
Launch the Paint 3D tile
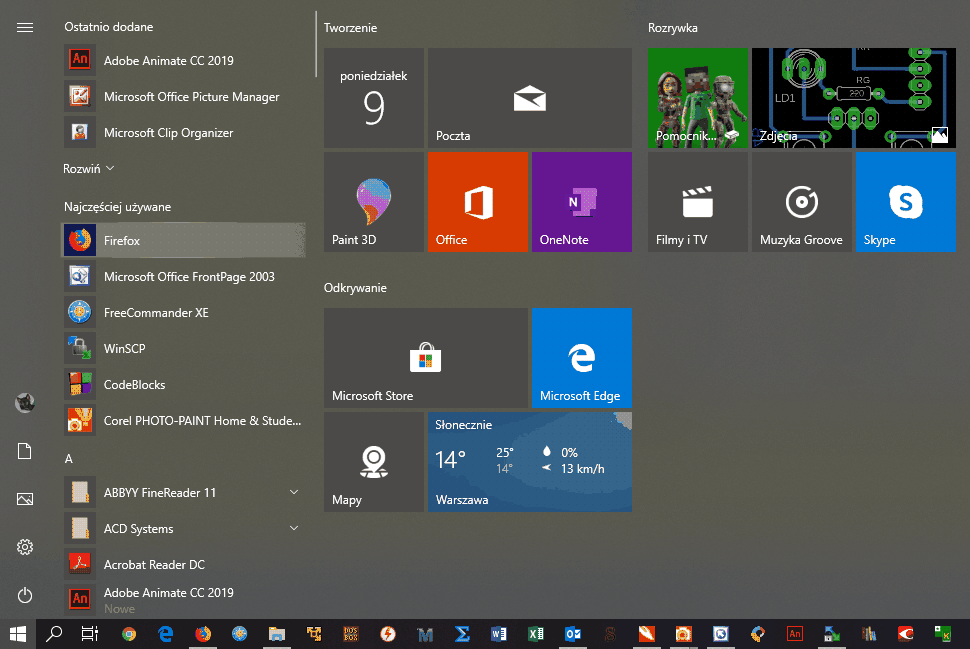coord(373,202)
